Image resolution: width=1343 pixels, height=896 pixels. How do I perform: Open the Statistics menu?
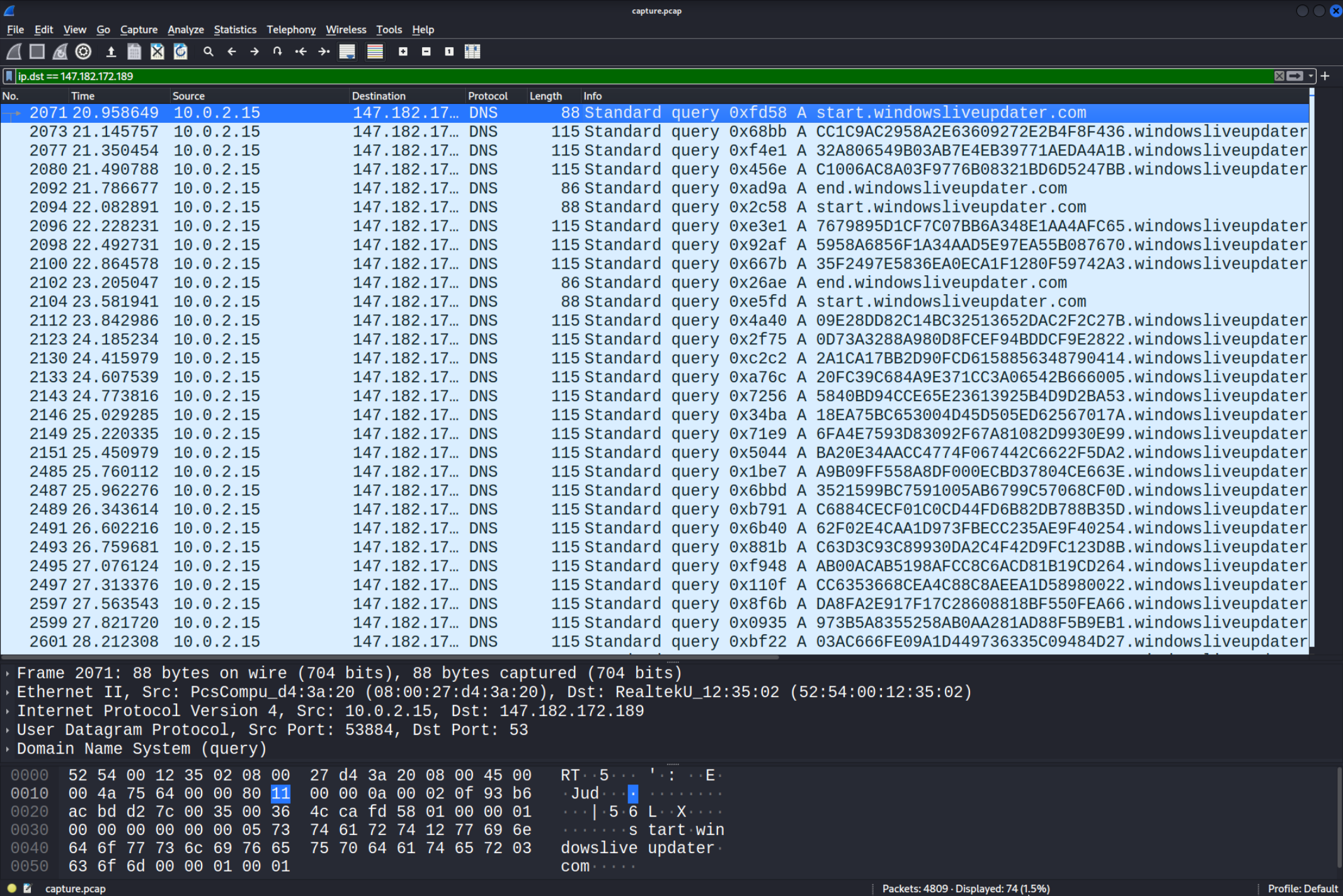pos(235,30)
